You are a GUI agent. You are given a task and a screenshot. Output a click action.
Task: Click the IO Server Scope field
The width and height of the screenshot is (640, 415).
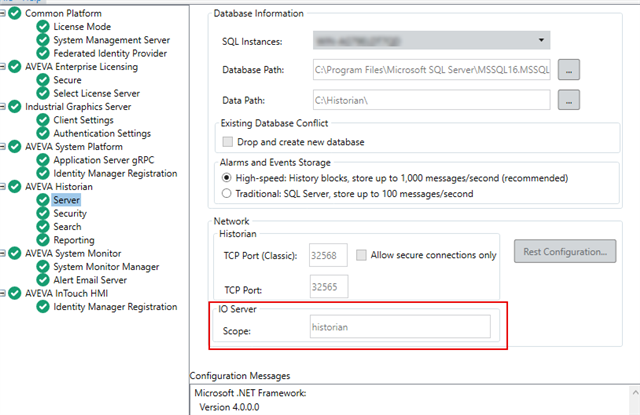tap(400, 326)
